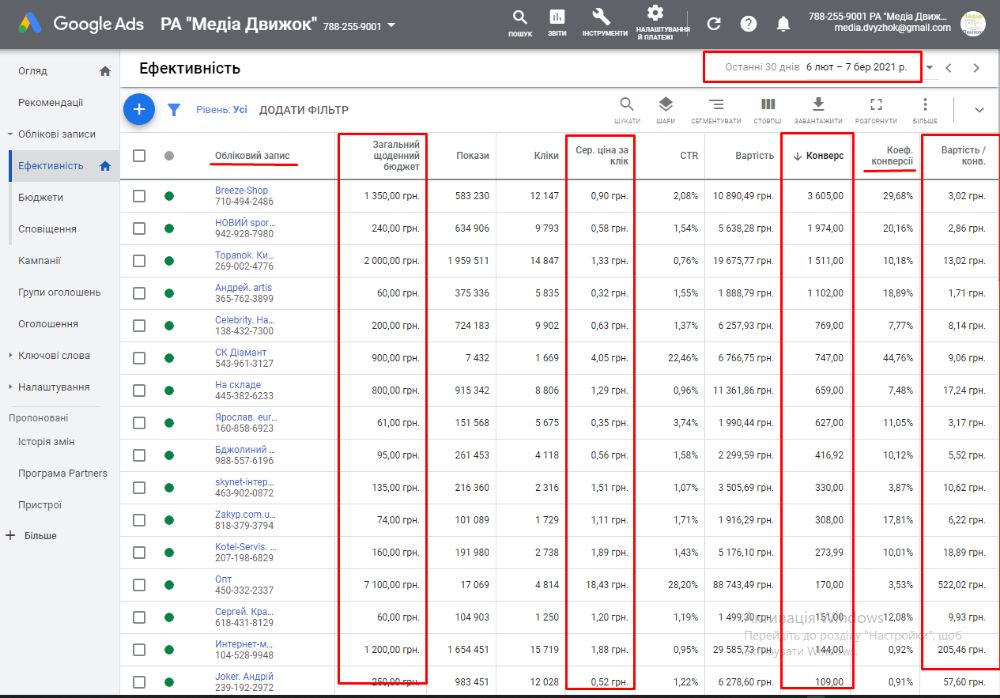Expand Ключові слова in sidebar

pos(10,355)
